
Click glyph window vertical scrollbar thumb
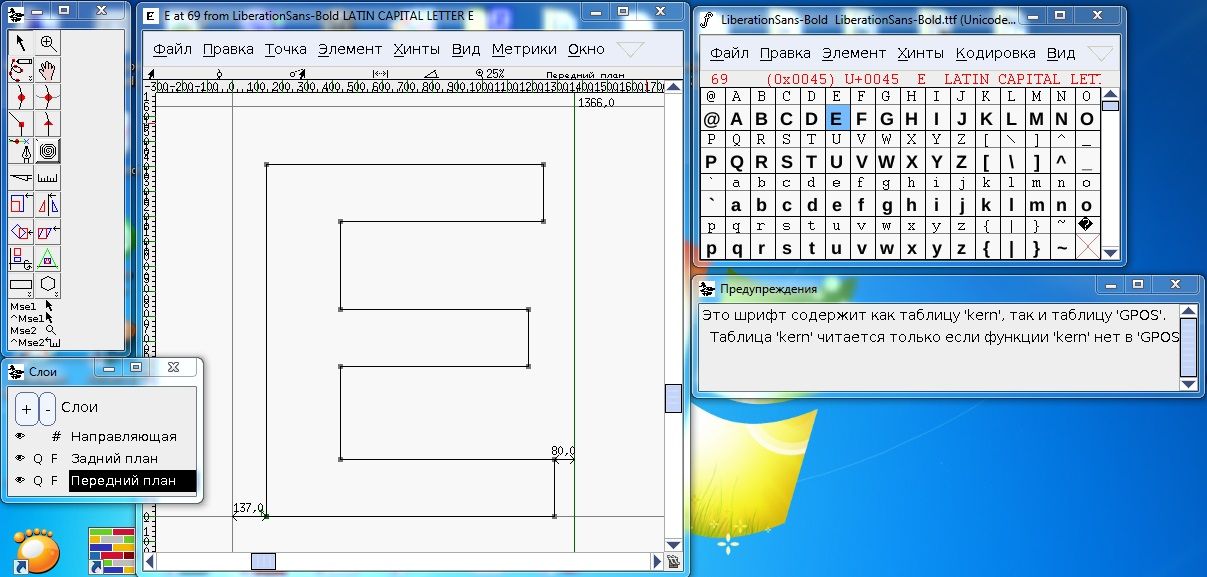pos(674,398)
